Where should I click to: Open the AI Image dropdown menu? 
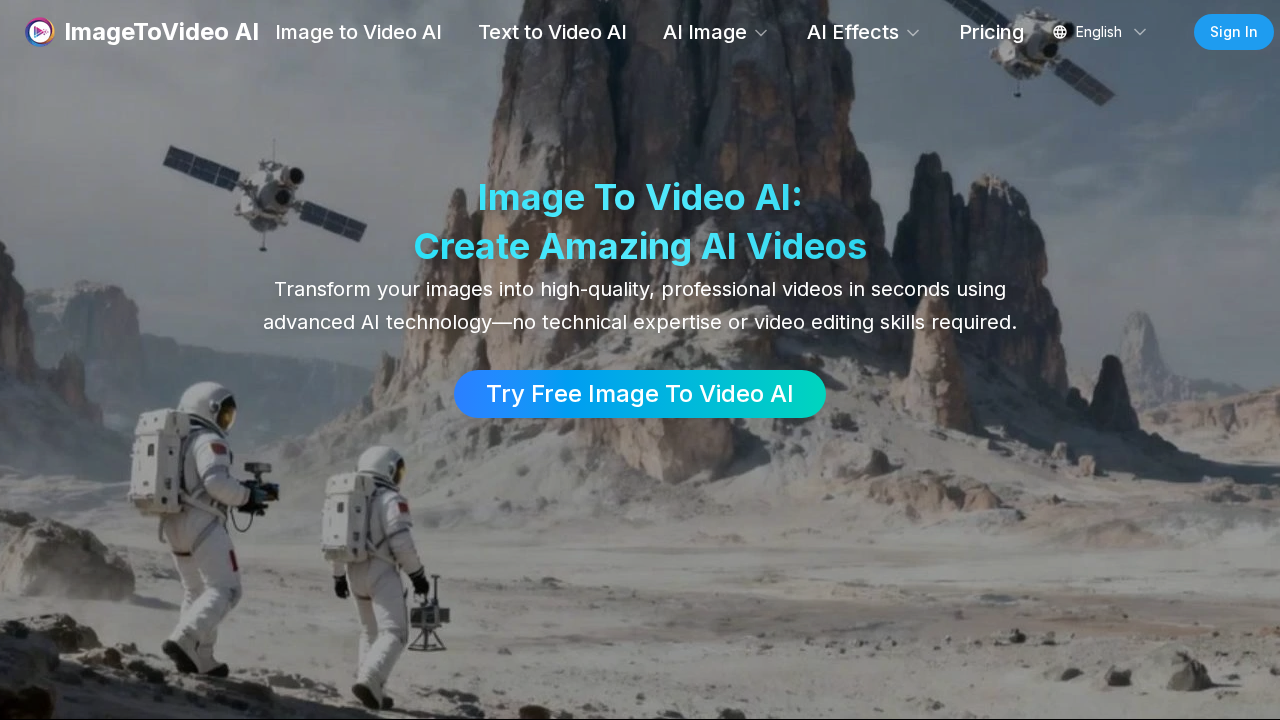[x=705, y=32]
